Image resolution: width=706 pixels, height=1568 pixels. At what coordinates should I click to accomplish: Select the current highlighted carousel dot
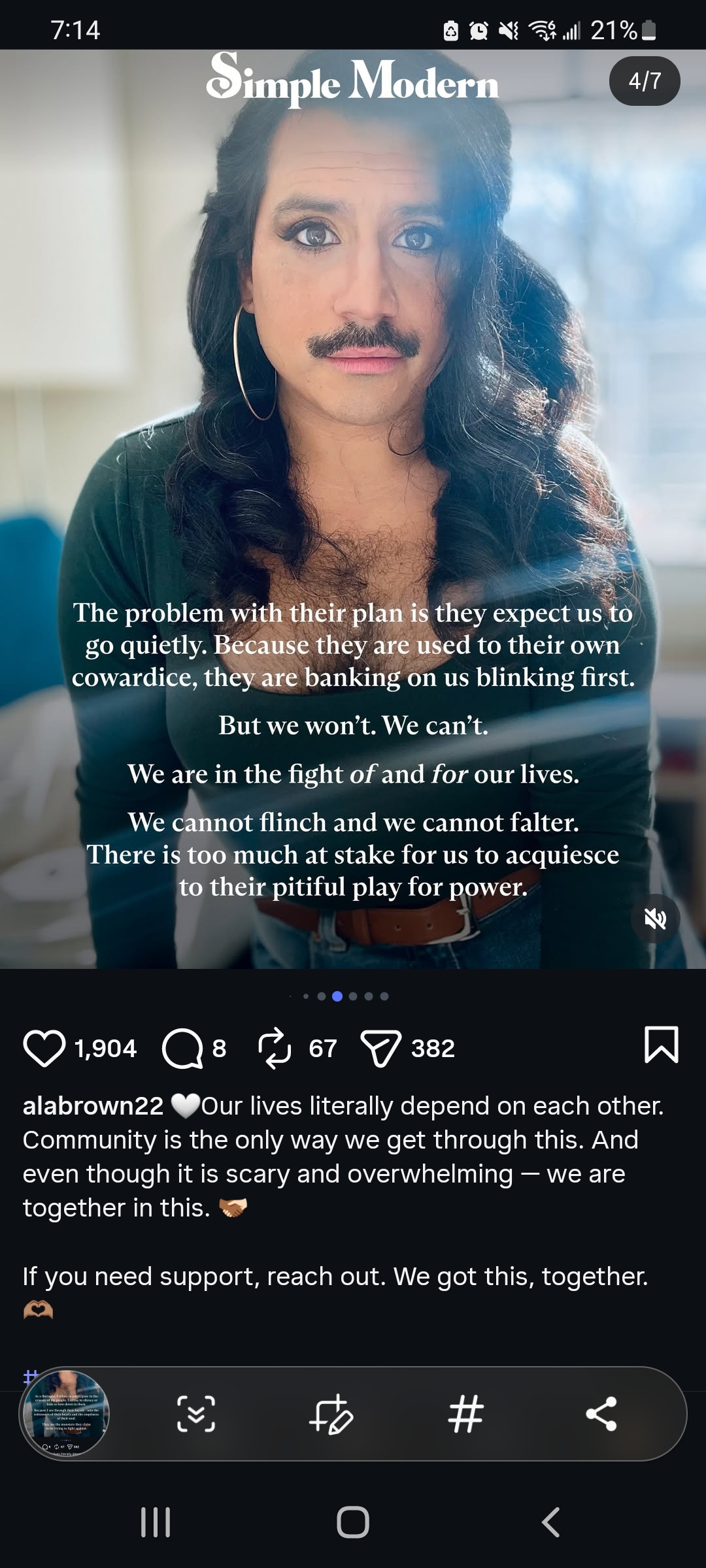[337, 996]
